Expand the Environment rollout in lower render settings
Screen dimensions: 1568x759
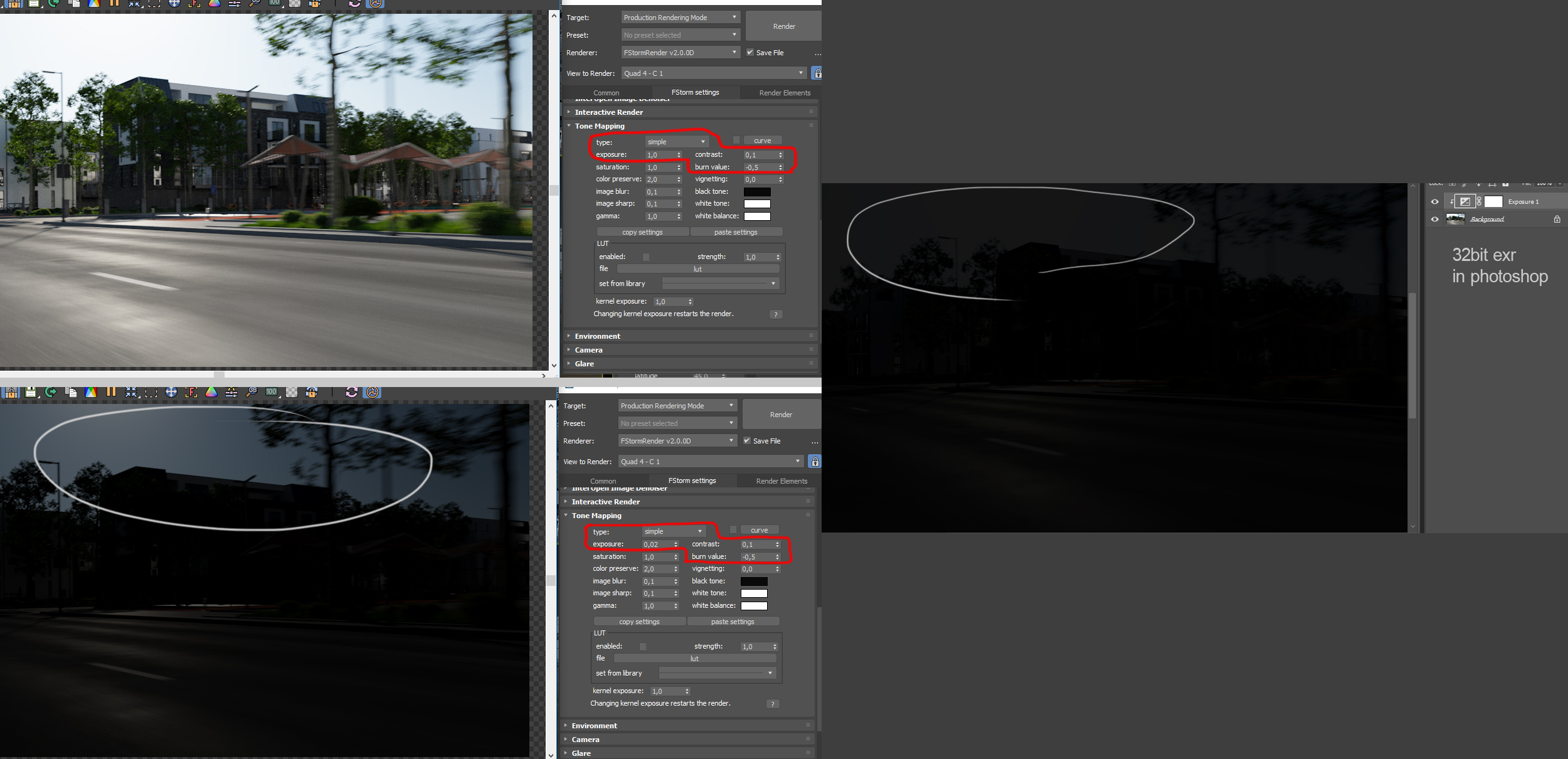[594, 725]
